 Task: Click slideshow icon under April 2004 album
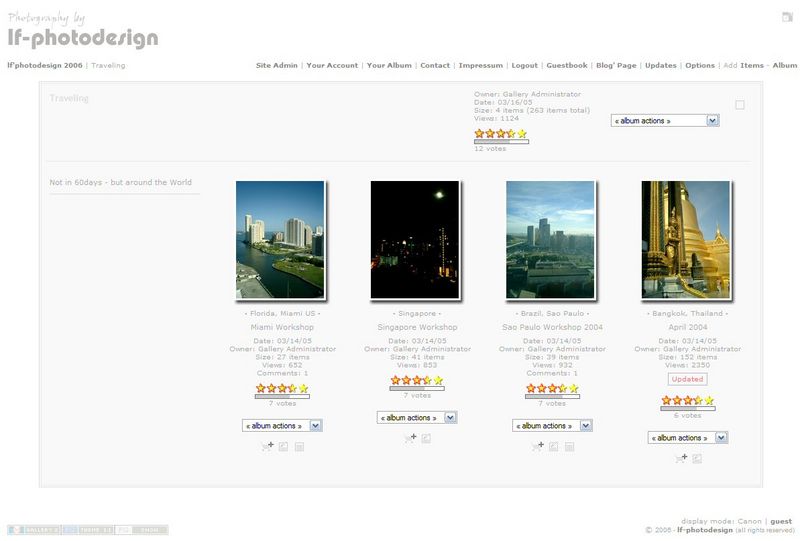pyautogui.click(x=697, y=459)
